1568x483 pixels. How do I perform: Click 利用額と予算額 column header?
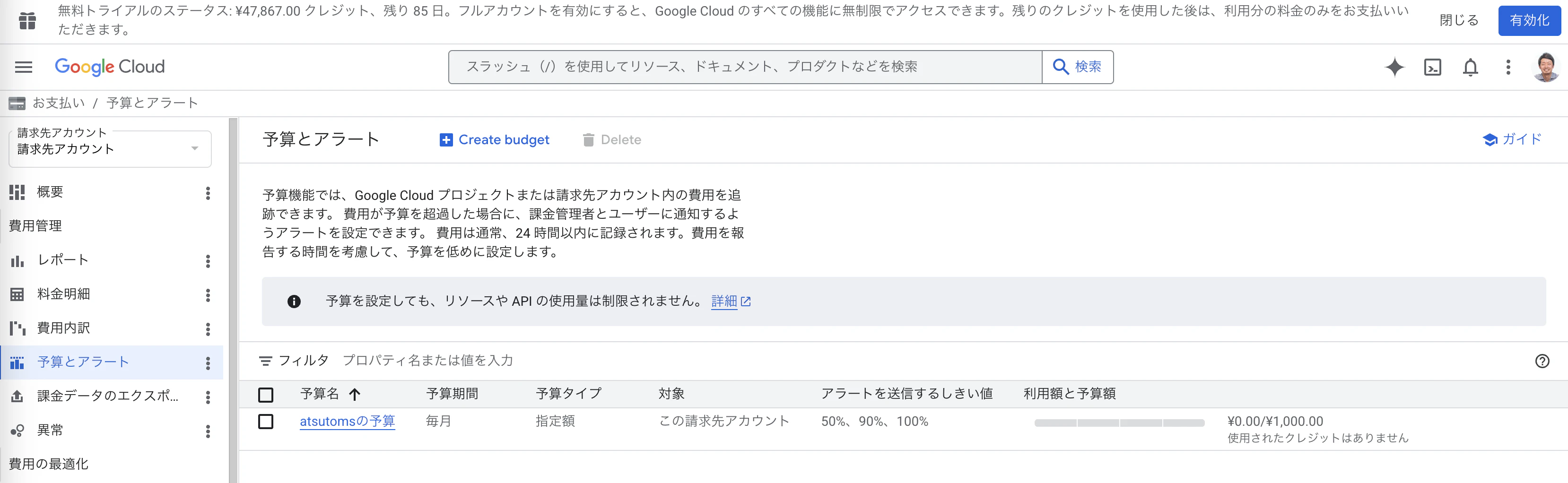pyautogui.click(x=1070, y=394)
